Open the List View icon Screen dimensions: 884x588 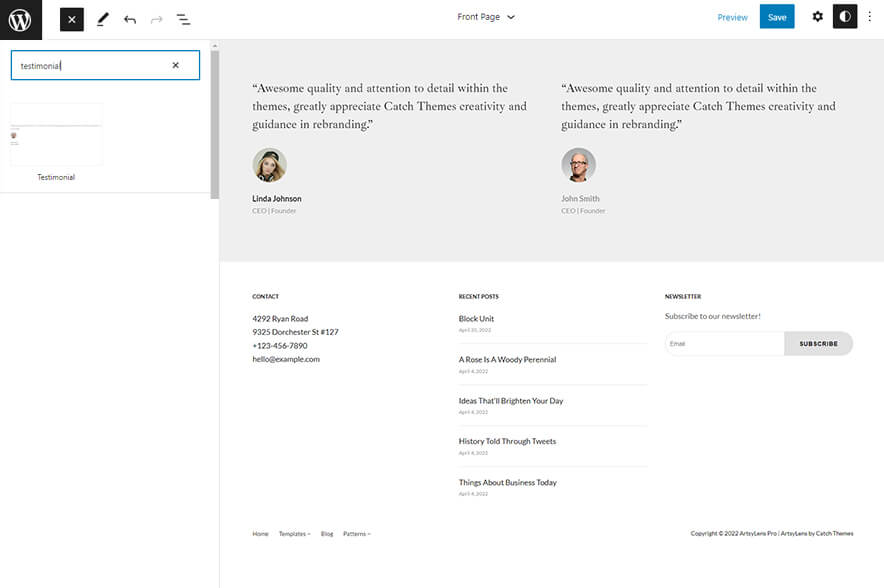click(183, 19)
